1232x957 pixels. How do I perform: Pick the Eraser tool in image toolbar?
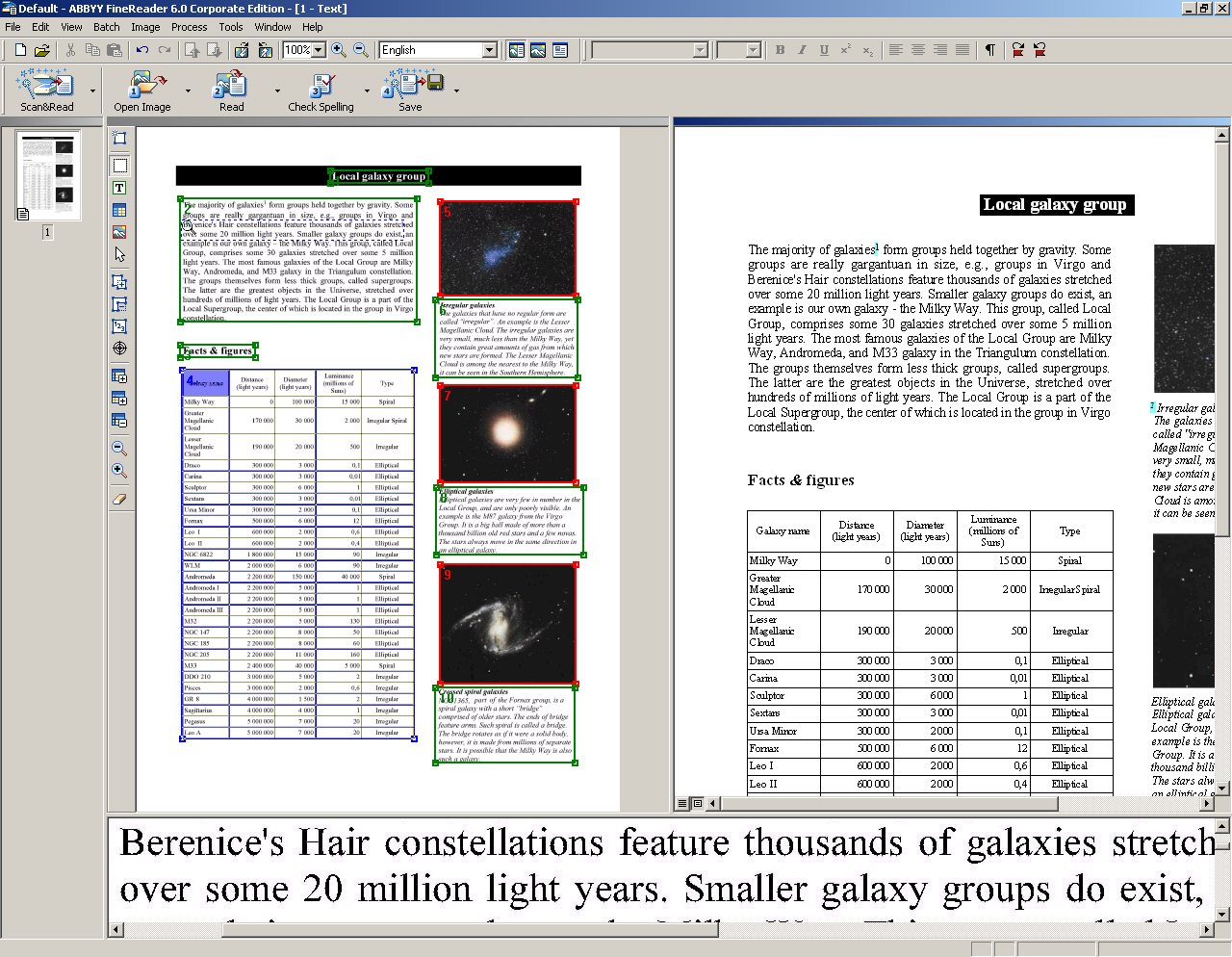(x=119, y=499)
